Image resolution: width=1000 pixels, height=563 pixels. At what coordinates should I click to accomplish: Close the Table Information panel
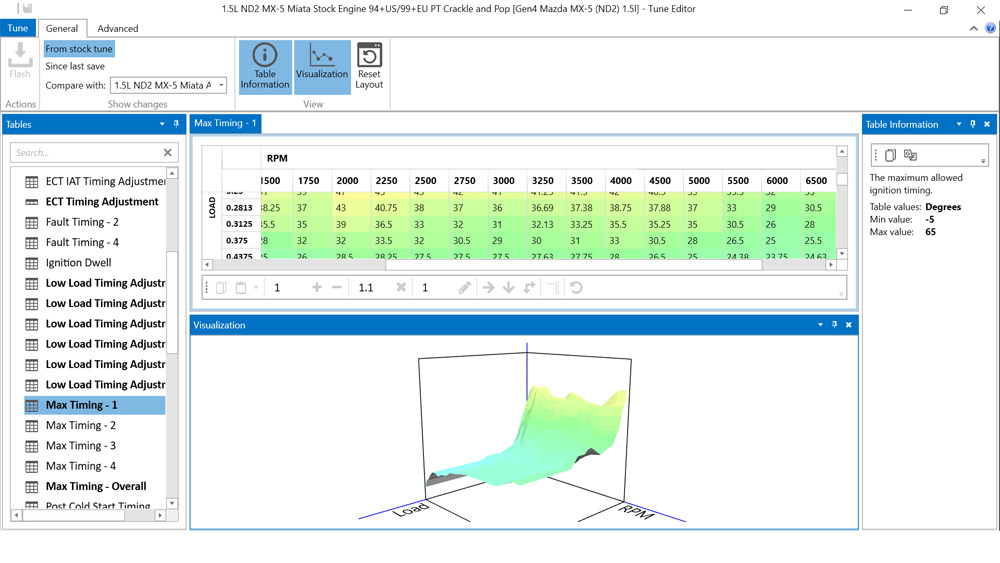coord(987,124)
